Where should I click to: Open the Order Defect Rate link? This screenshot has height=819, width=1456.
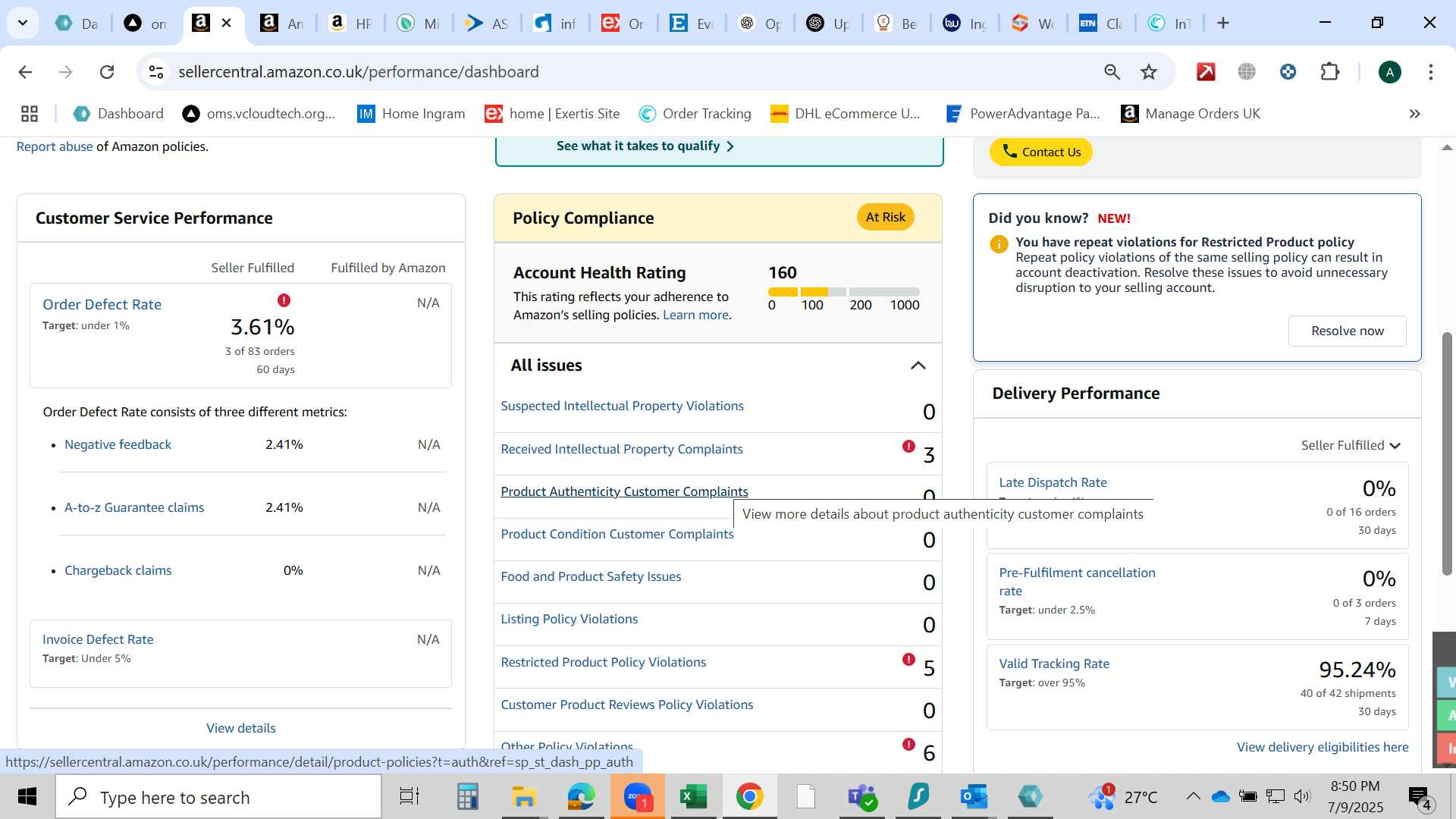click(102, 304)
